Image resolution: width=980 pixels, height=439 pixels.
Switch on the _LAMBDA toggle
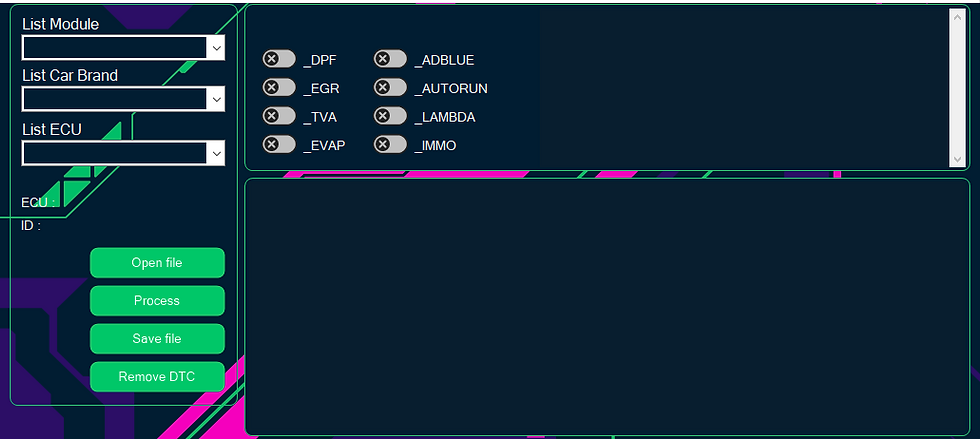coord(390,116)
